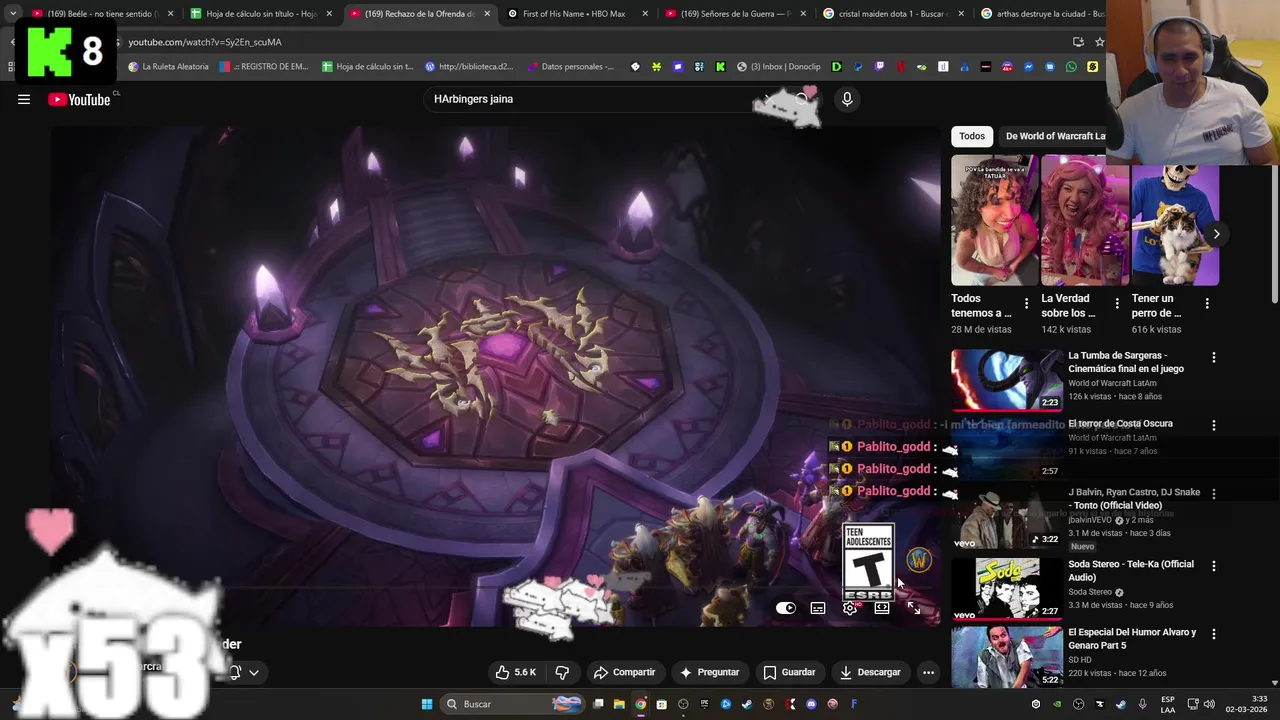Open Discord from the taskbar
Viewport: 1280px width, 720px height.
pyautogui.click(x=811, y=704)
